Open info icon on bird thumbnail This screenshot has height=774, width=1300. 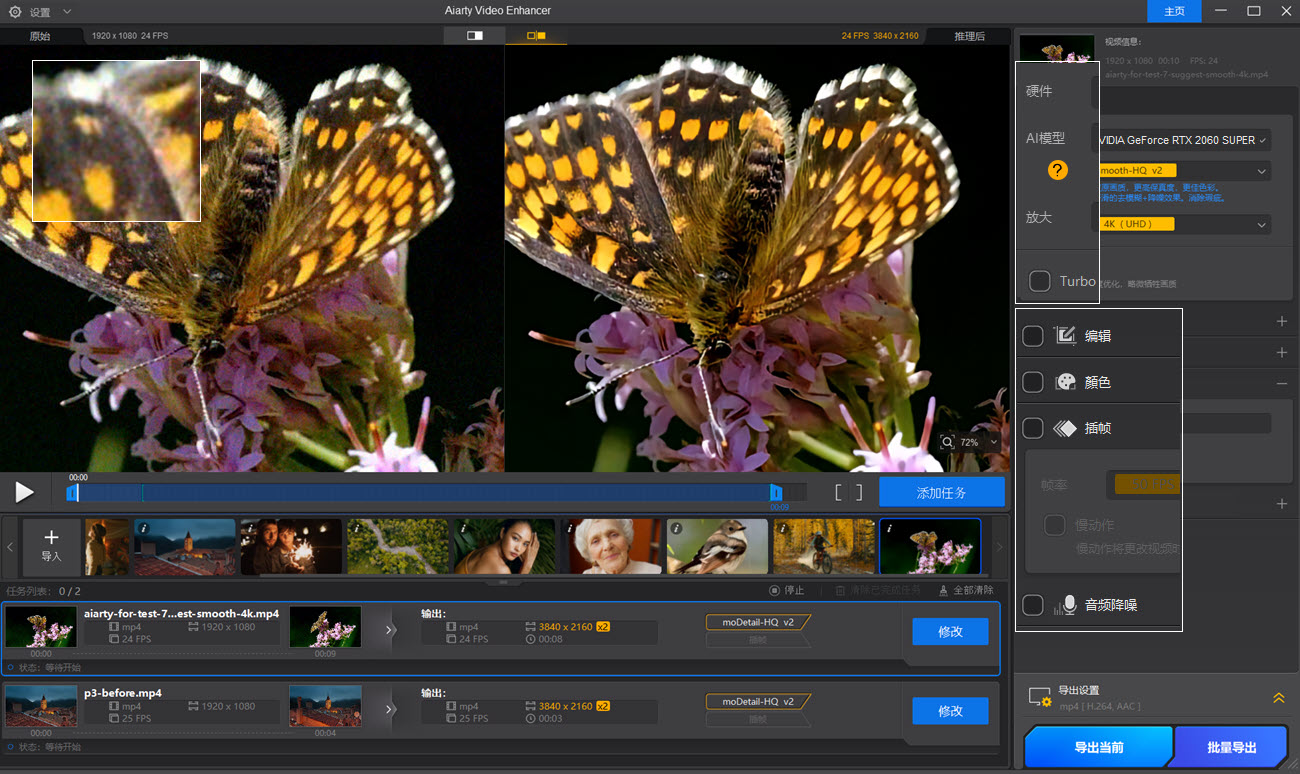676,528
